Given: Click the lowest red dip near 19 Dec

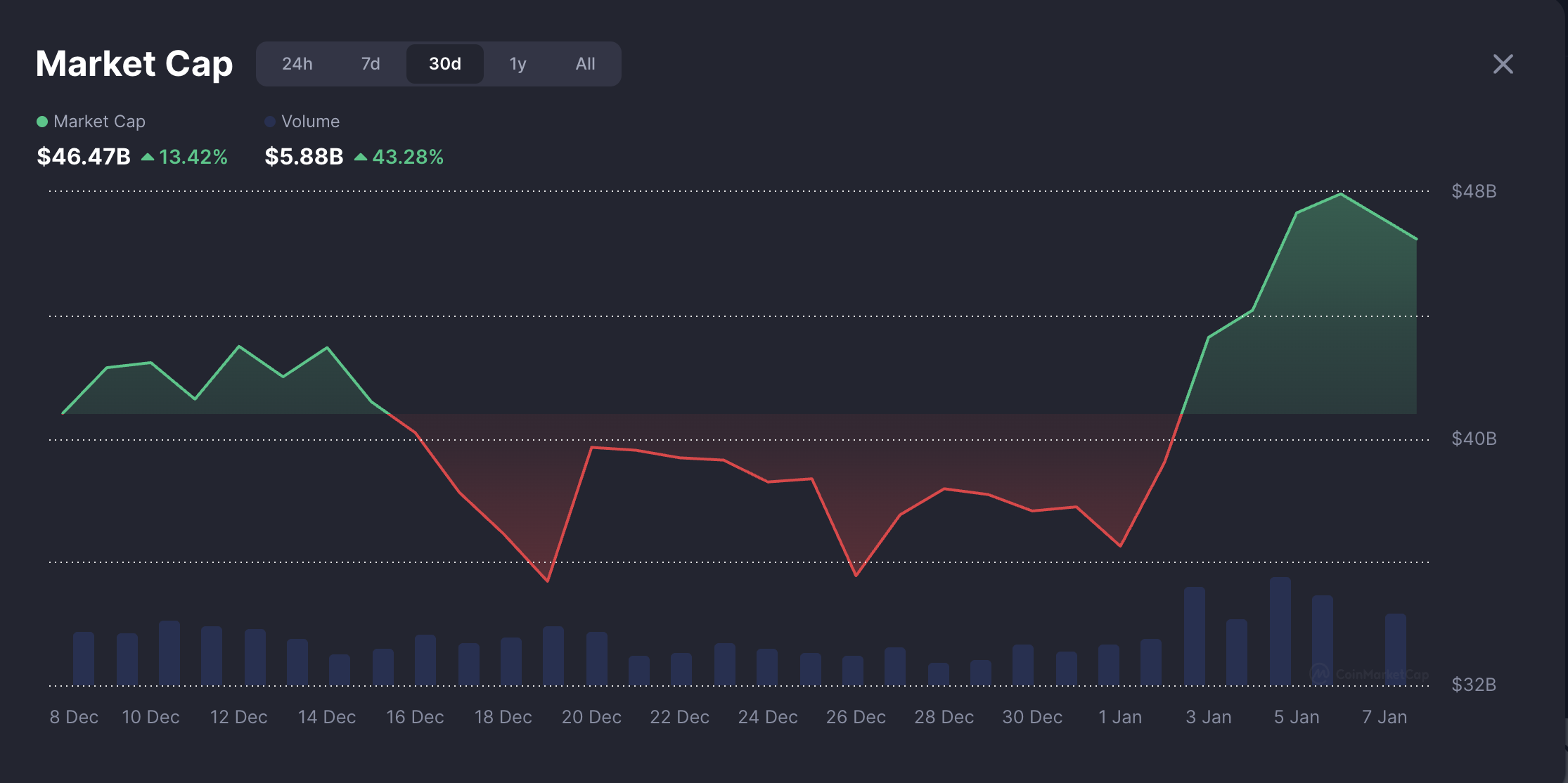Looking at the screenshot, I should [x=548, y=581].
